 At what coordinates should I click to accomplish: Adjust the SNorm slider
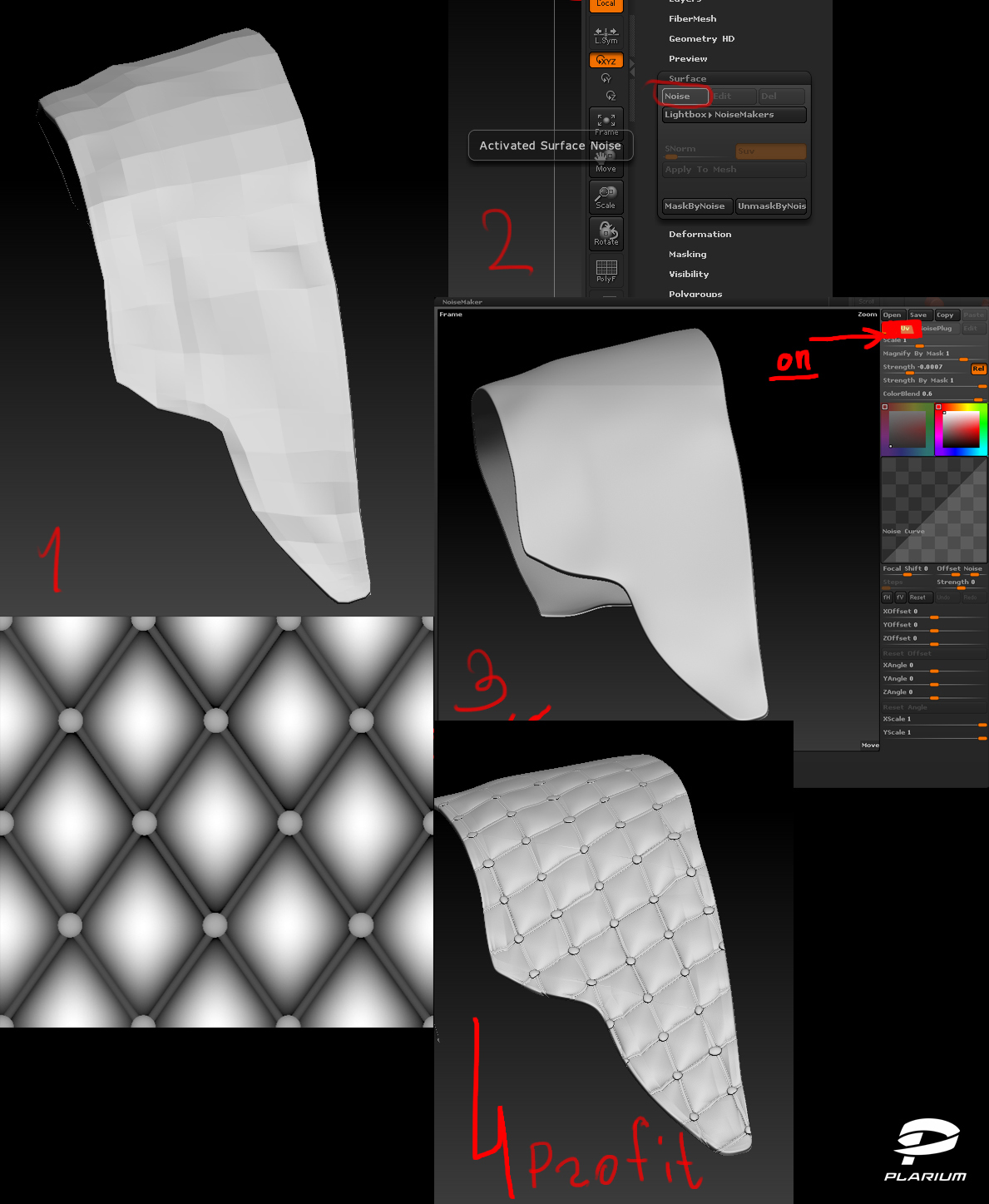pos(698,151)
